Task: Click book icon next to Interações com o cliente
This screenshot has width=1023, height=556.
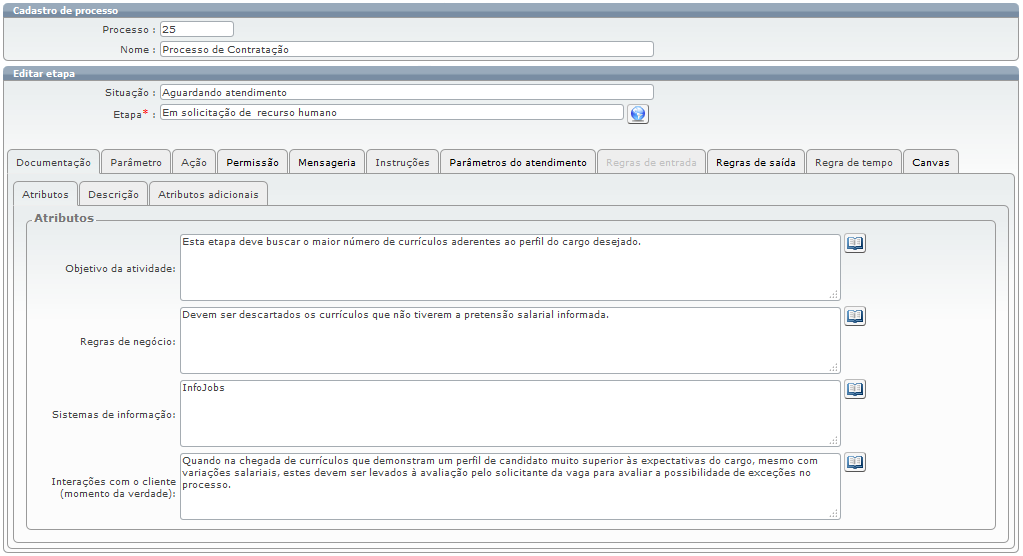Action: click(855, 462)
